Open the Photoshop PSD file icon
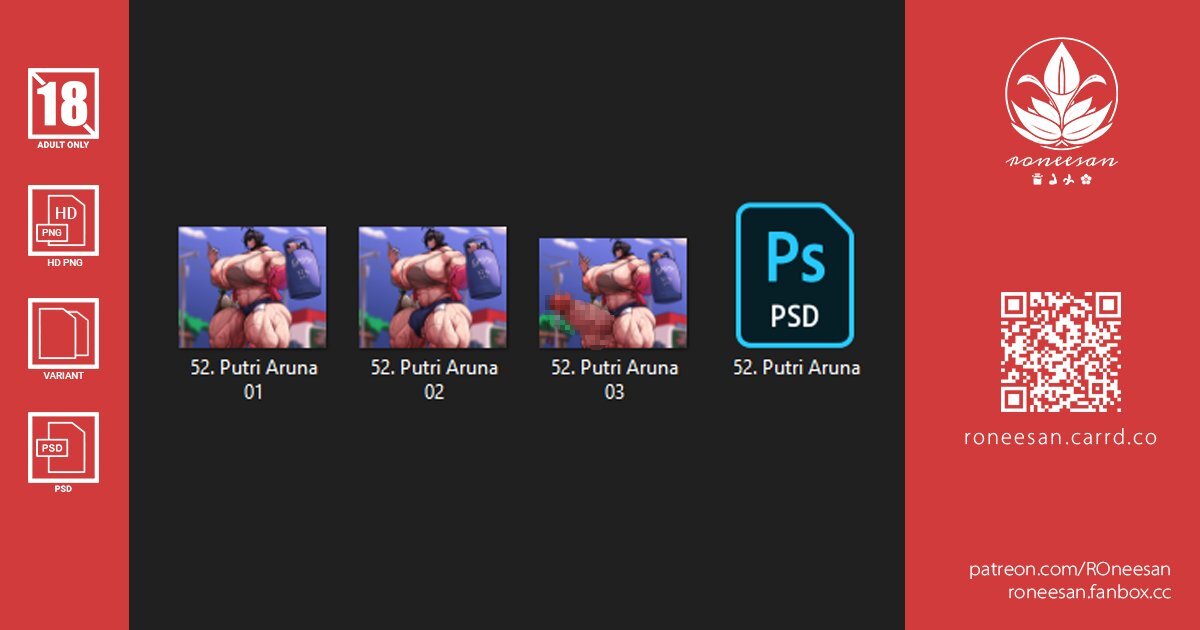The image size is (1200, 630). click(x=795, y=274)
